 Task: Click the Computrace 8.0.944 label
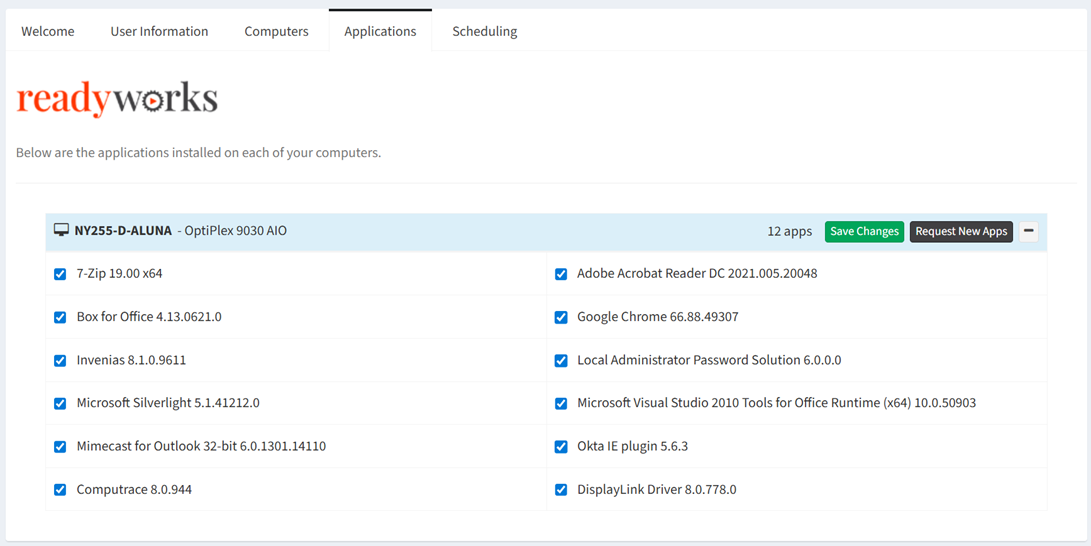(134, 490)
